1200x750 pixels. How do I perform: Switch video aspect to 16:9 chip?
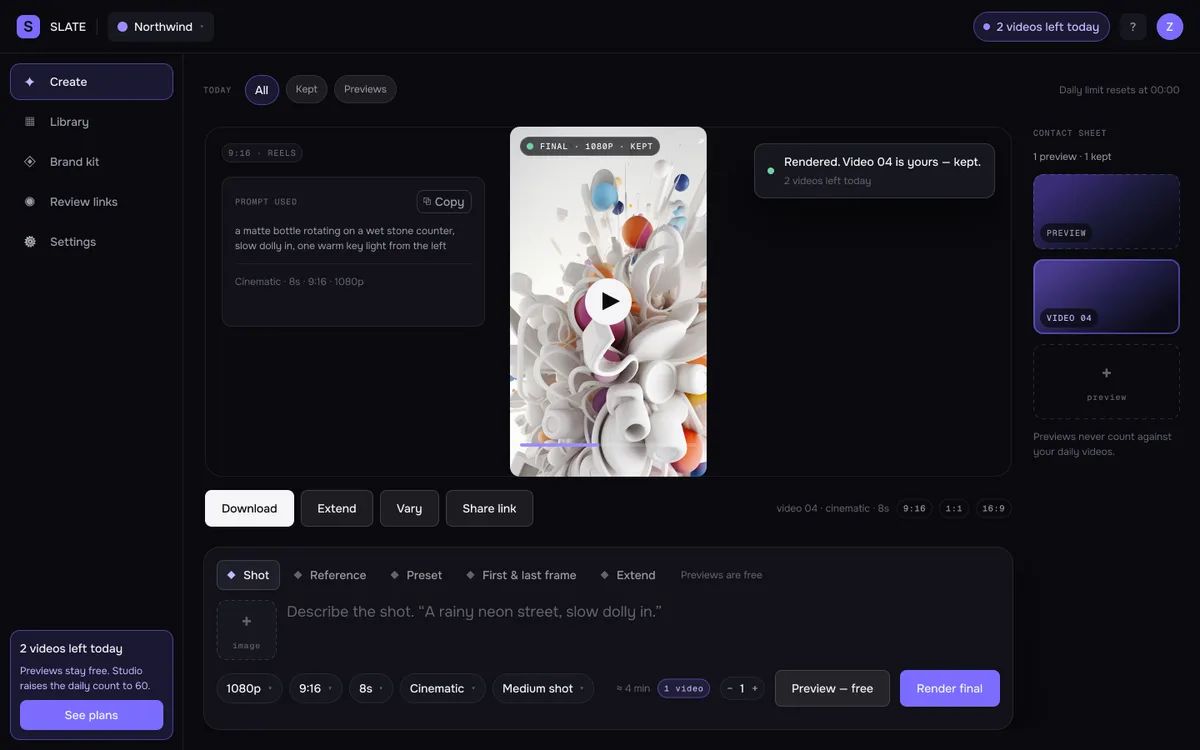[993, 508]
